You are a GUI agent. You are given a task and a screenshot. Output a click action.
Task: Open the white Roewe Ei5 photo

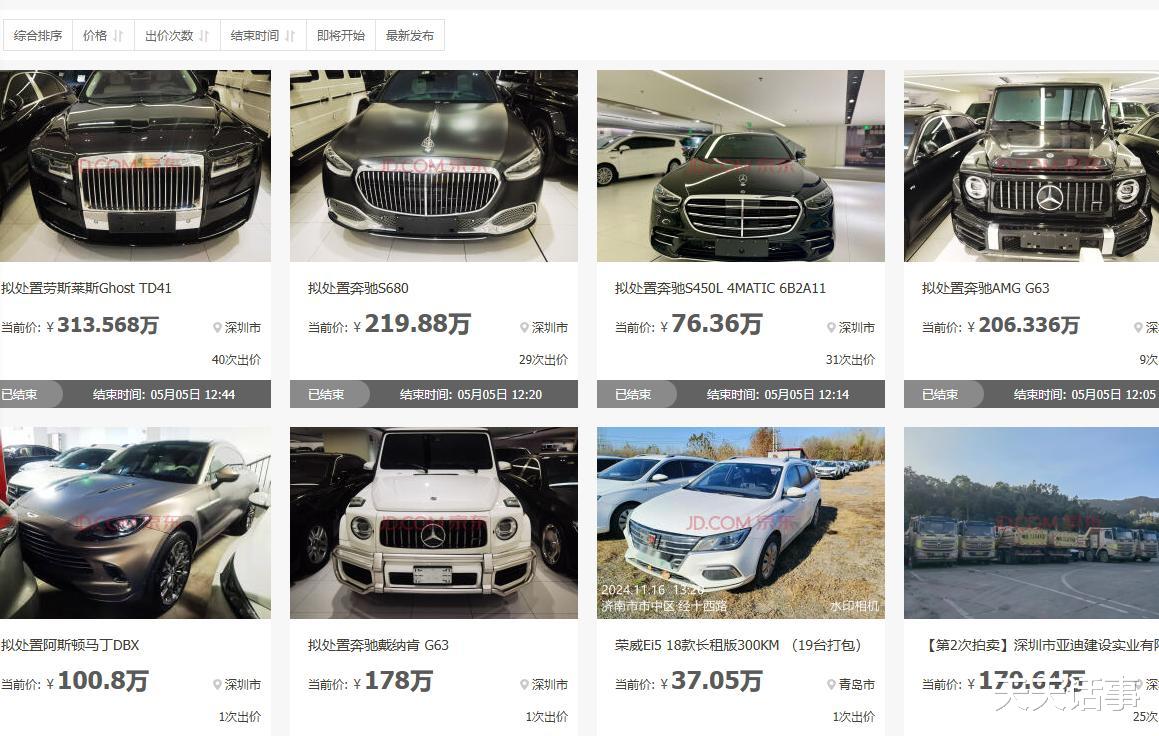point(741,522)
